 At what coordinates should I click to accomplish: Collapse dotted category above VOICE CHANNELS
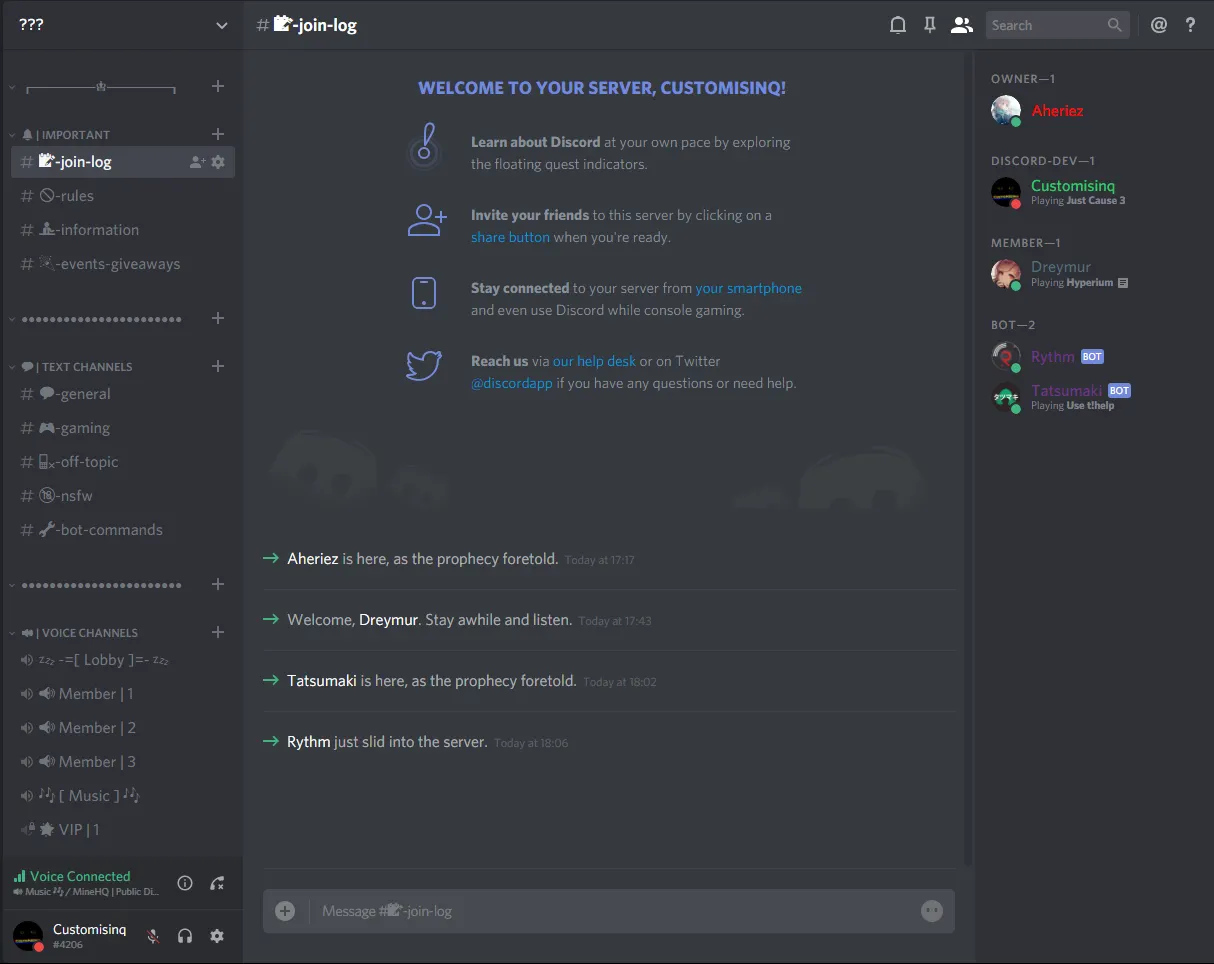point(96,585)
